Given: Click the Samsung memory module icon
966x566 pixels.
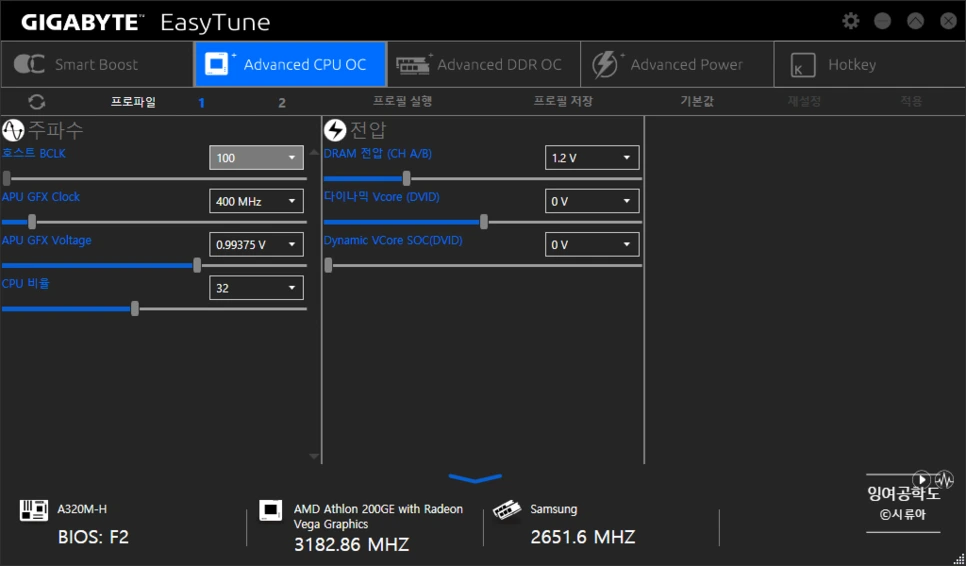Looking at the screenshot, I should click(507, 511).
